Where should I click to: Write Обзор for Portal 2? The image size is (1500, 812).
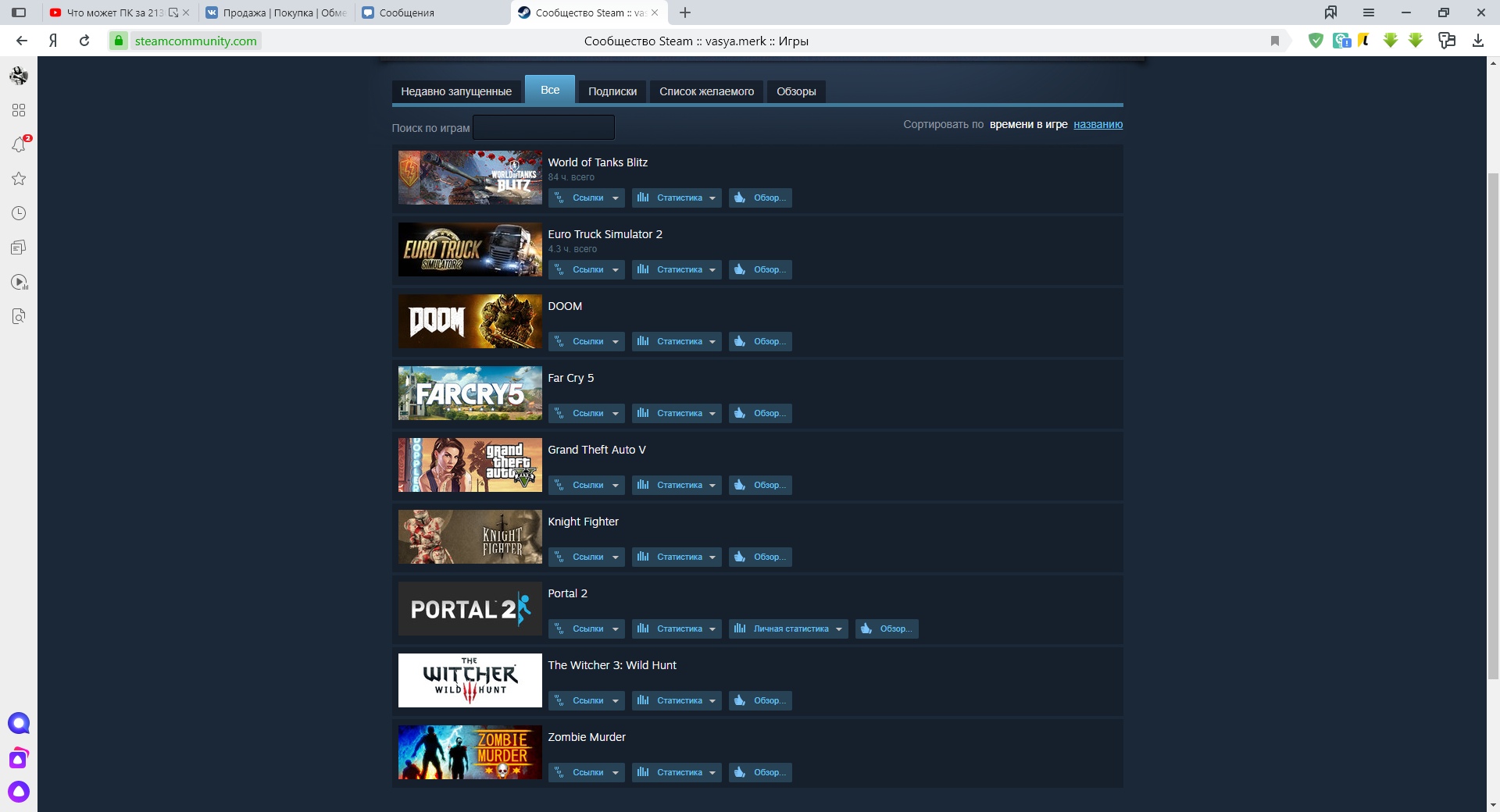tap(887, 629)
